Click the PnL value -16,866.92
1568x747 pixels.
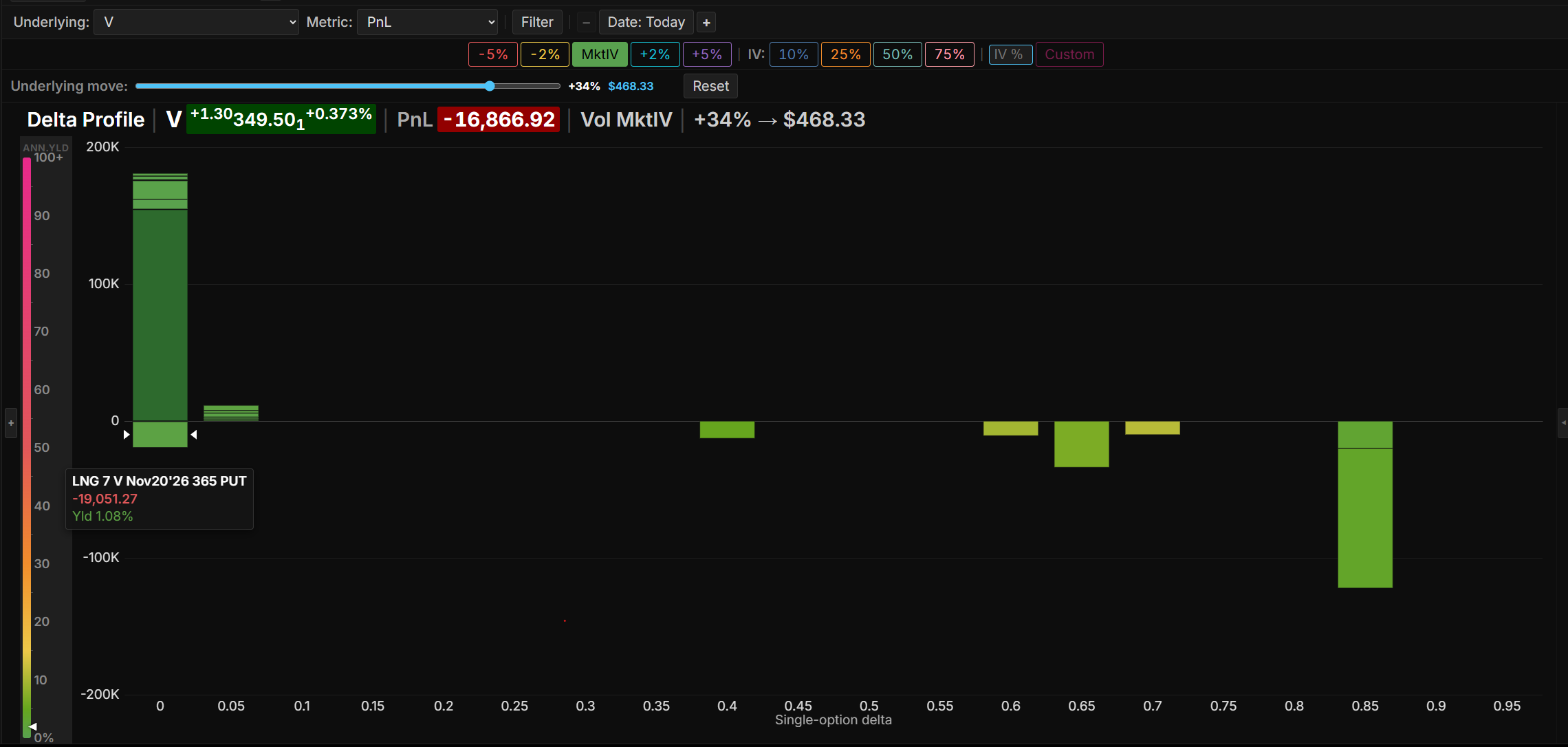click(x=499, y=120)
